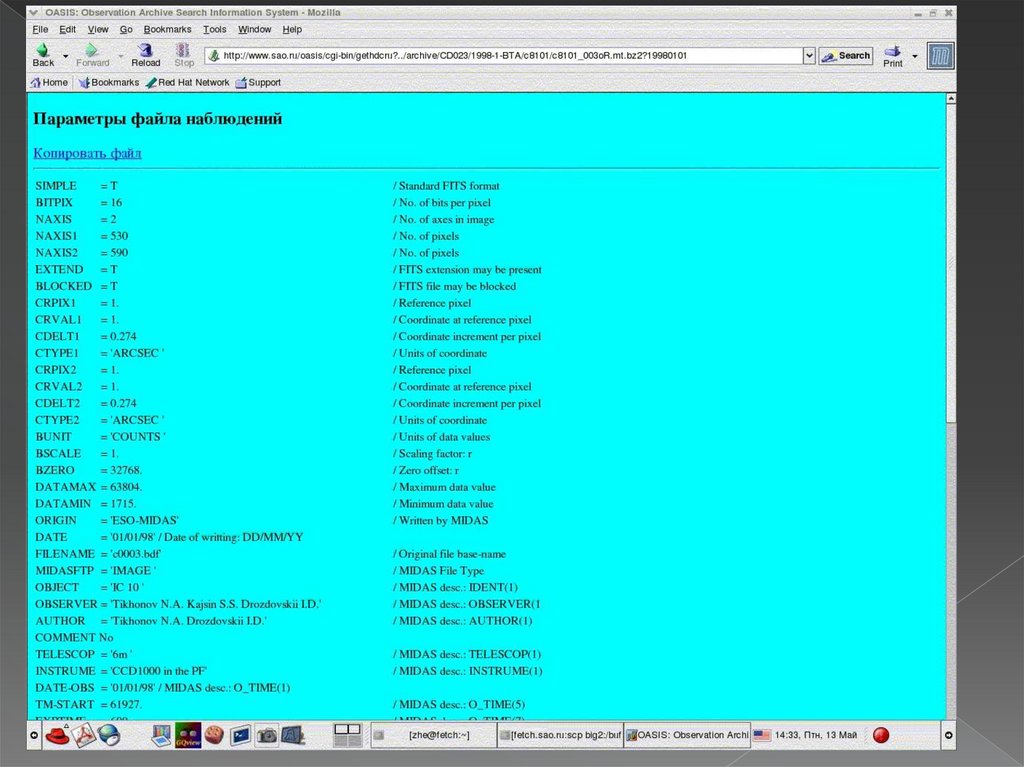The image size is (1024, 767).
Task: Hide panel with right edge arrow
Action: 948,736
